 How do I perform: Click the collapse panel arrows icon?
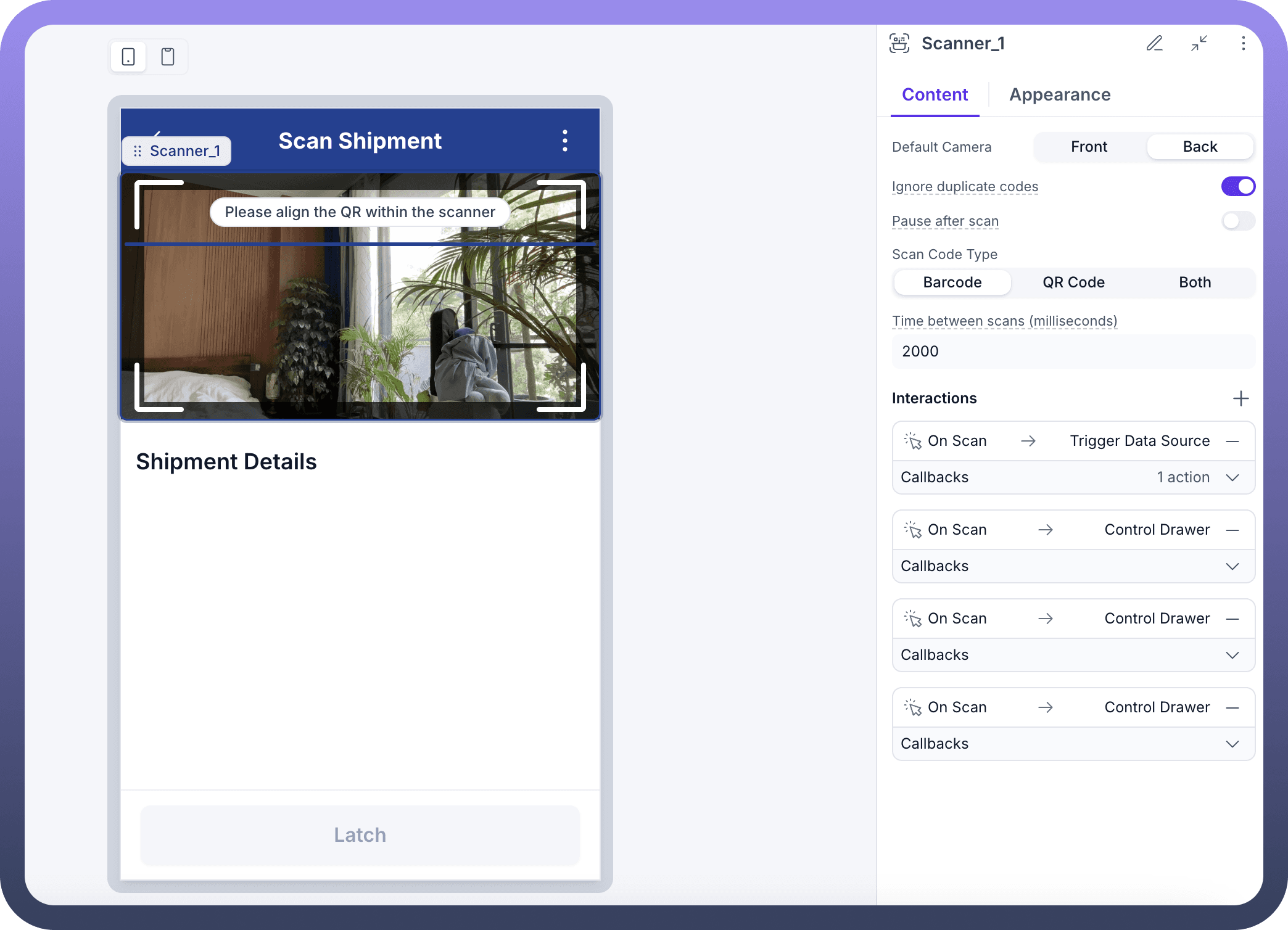pyautogui.click(x=1199, y=43)
